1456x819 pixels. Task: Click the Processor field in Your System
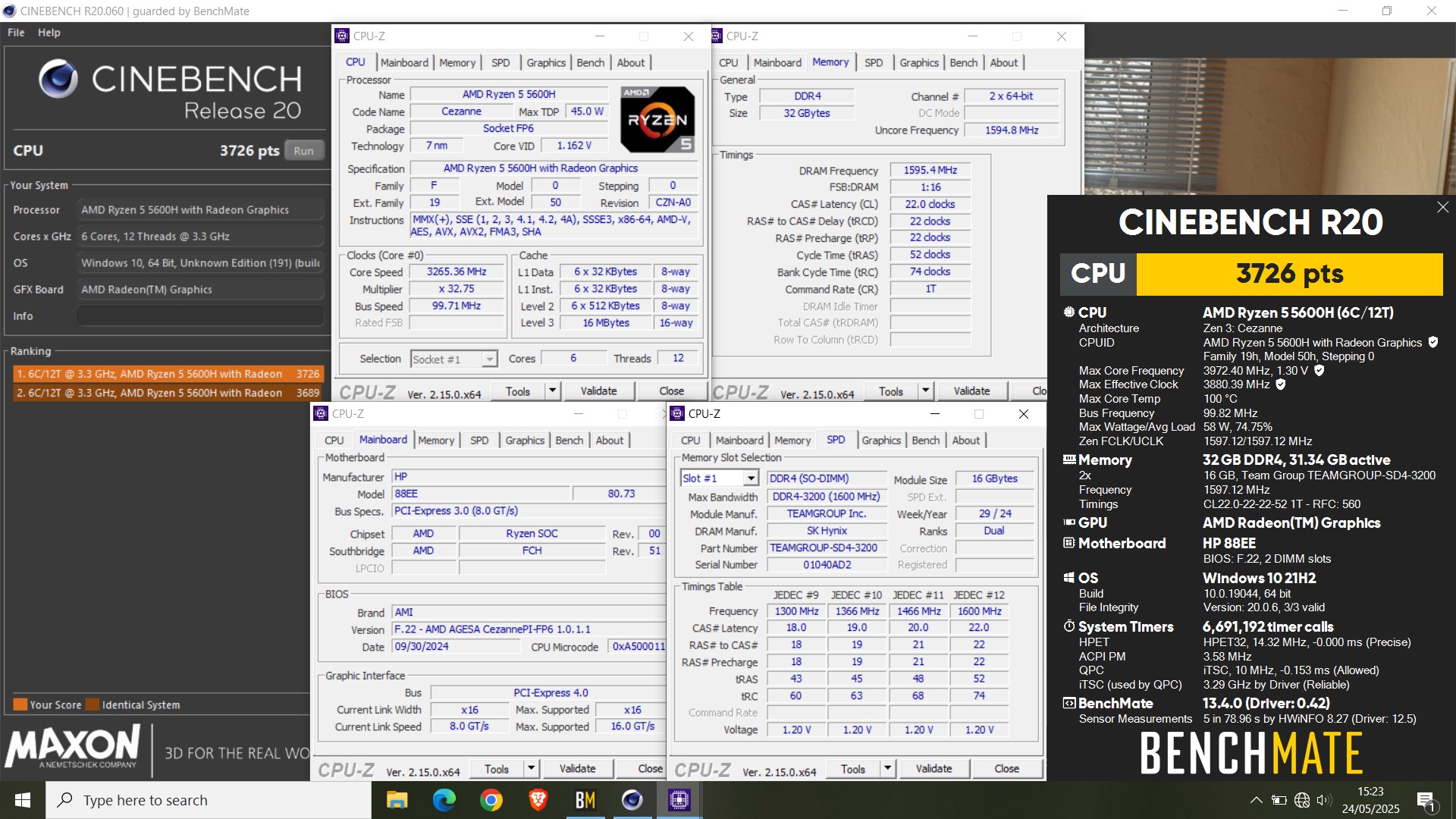(x=200, y=210)
